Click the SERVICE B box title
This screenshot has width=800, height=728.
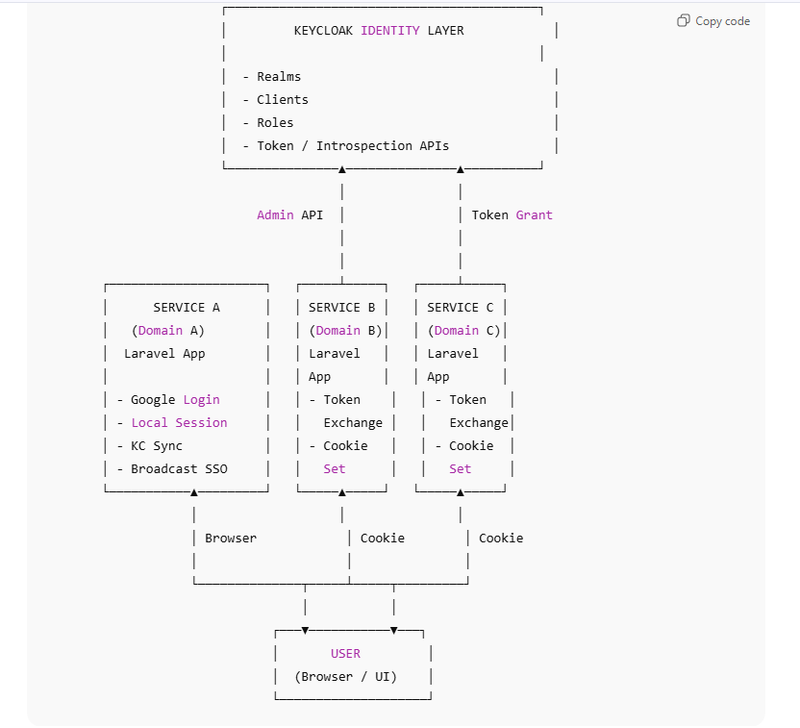(x=341, y=308)
